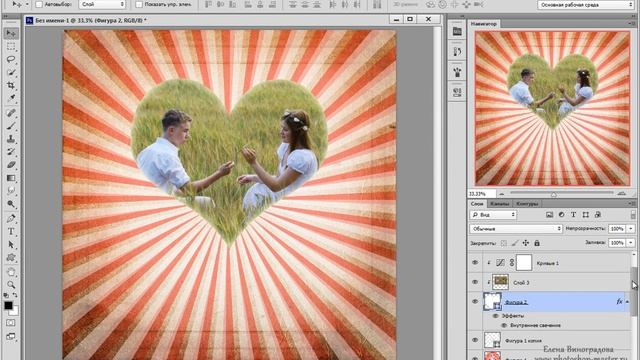Click the zoom in navigator button
Viewport: 640px width, 360px height.
pos(622,193)
